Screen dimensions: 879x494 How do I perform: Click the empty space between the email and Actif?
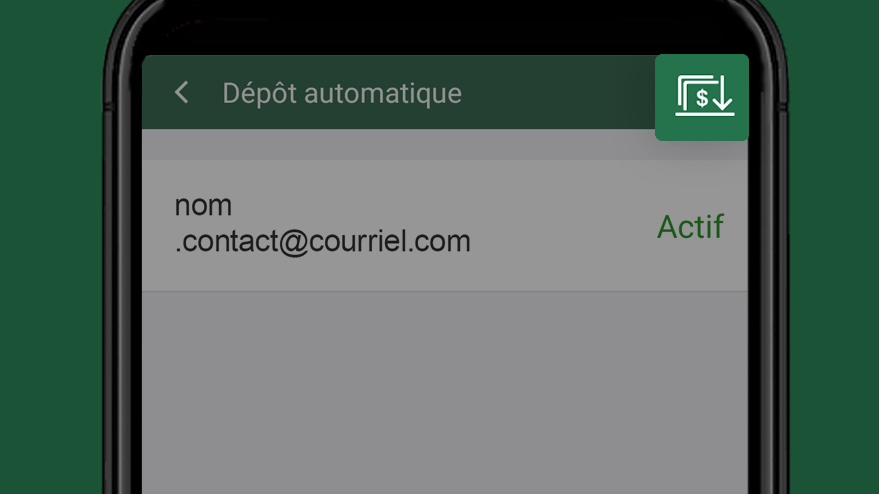[563, 227]
